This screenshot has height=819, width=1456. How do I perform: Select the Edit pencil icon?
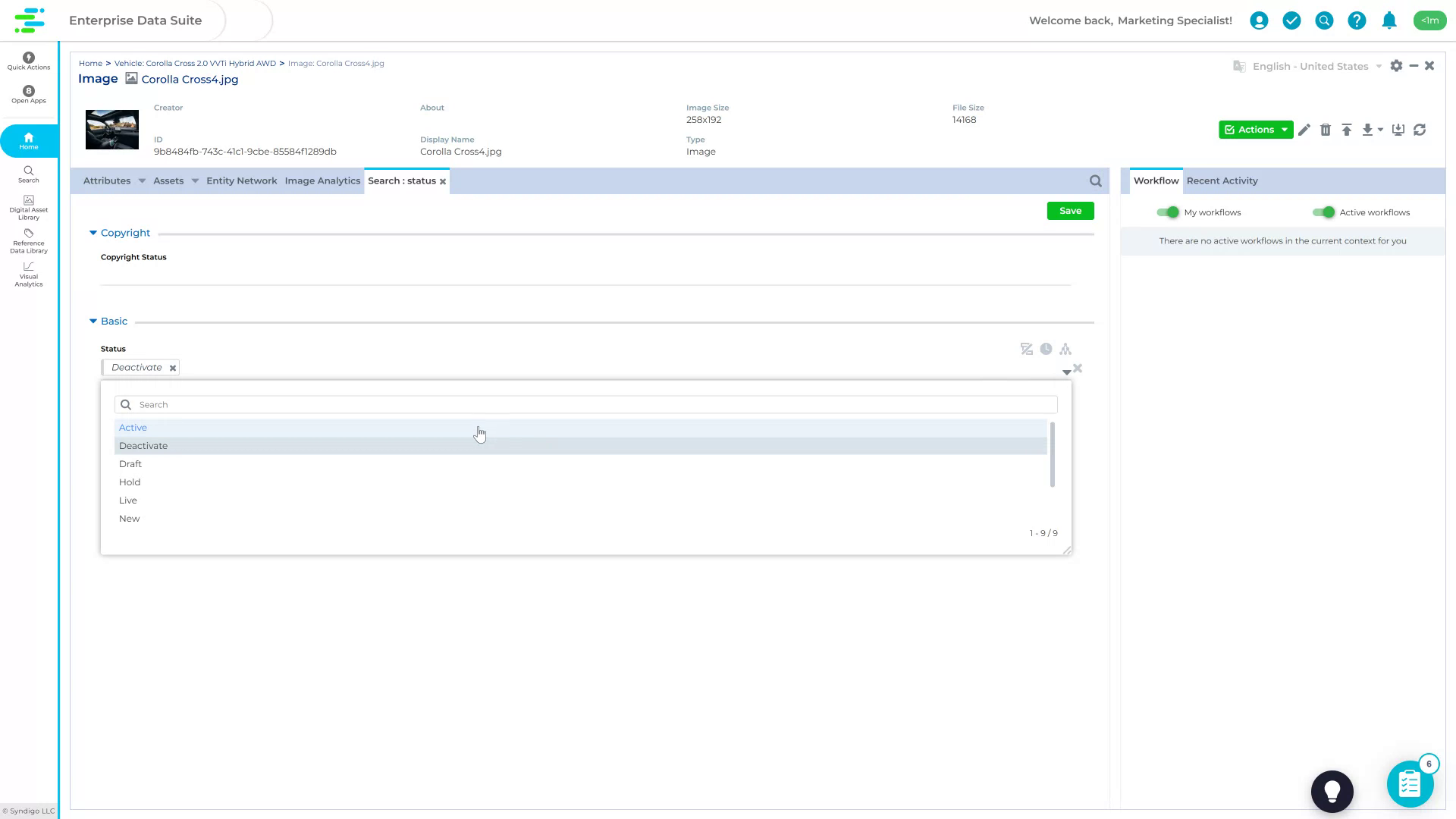(1305, 130)
